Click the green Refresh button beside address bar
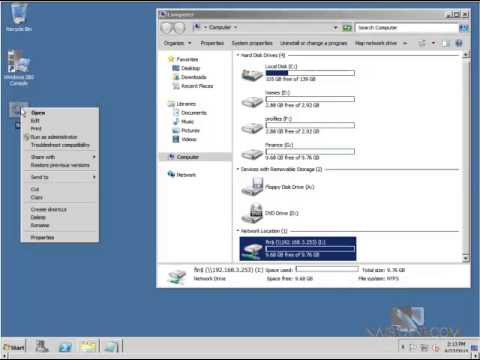The height and width of the screenshot is (360, 480). pyautogui.click(x=347, y=28)
